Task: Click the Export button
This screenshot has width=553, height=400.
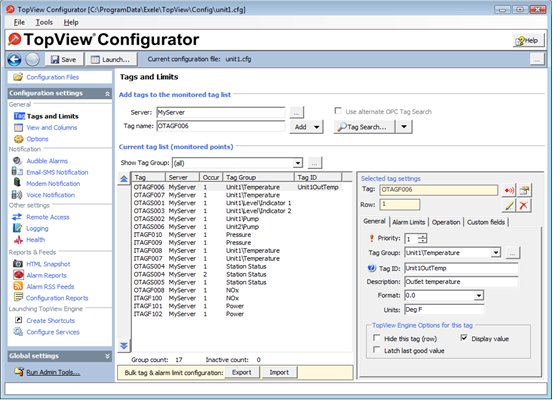Action: pos(242,372)
